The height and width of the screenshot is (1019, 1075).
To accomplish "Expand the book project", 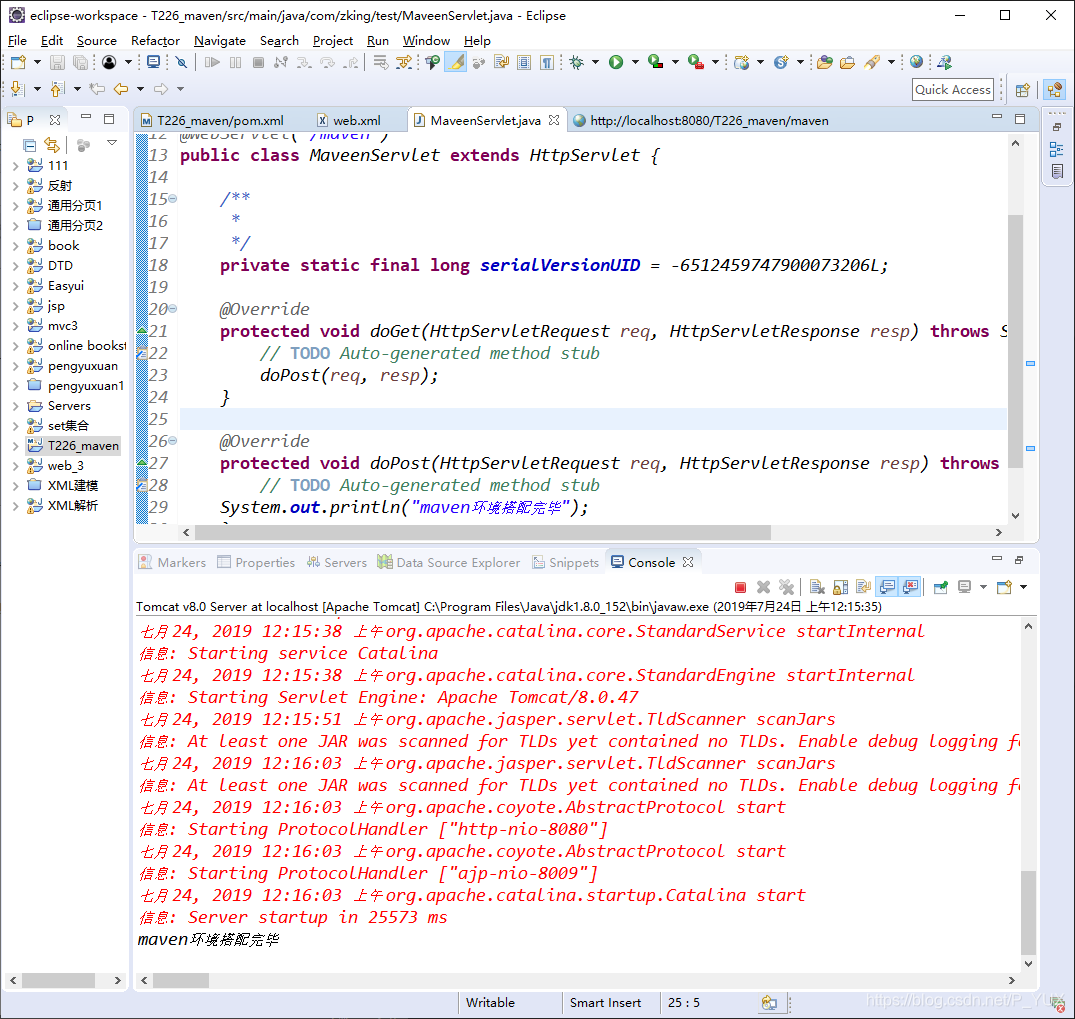I will click(15, 246).
